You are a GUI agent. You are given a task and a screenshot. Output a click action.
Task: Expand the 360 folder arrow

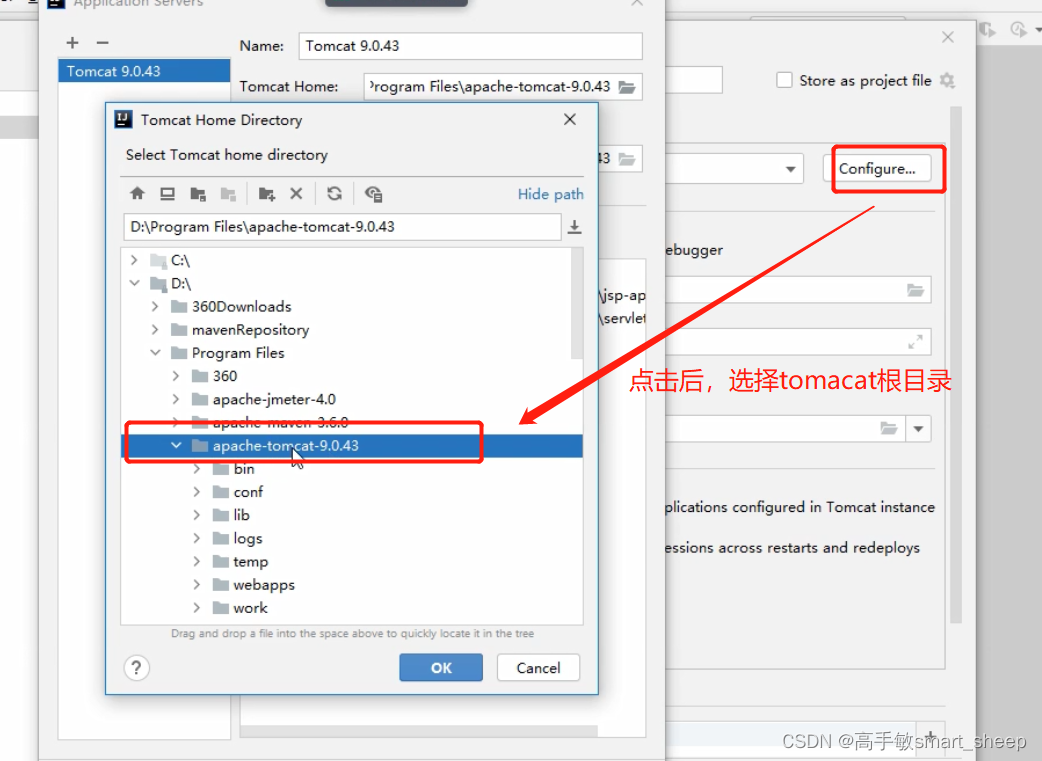pos(176,376)
